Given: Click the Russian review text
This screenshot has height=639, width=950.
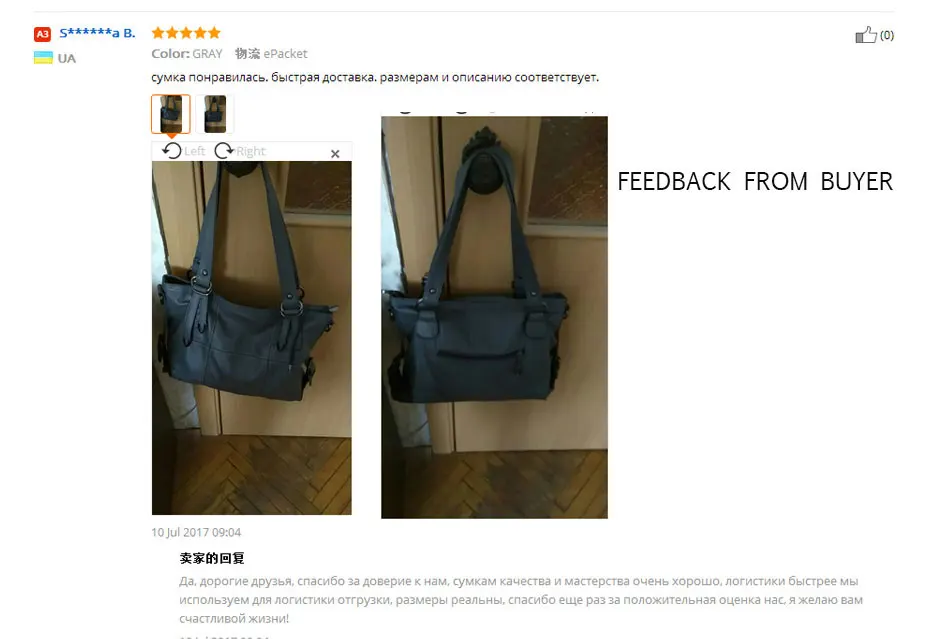Looking at the screenshot, I should coord(375,78).
